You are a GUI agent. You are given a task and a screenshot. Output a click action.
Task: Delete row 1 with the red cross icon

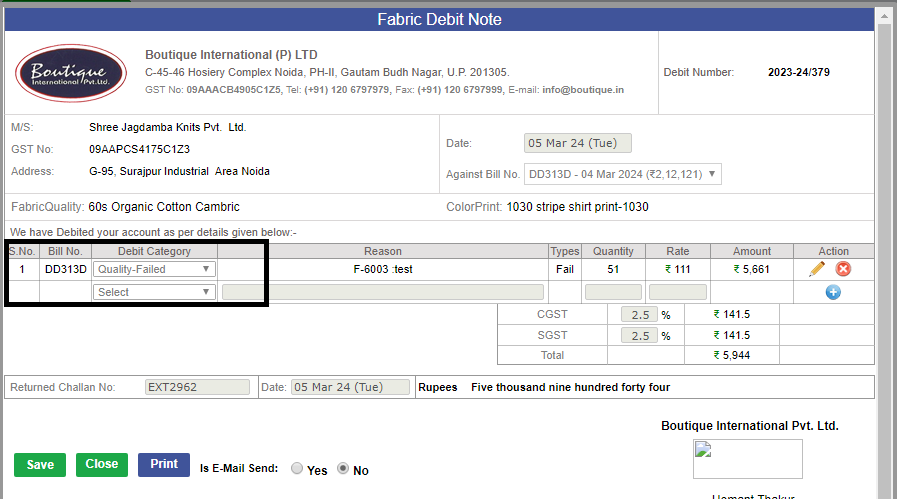(x=843, y=269)
